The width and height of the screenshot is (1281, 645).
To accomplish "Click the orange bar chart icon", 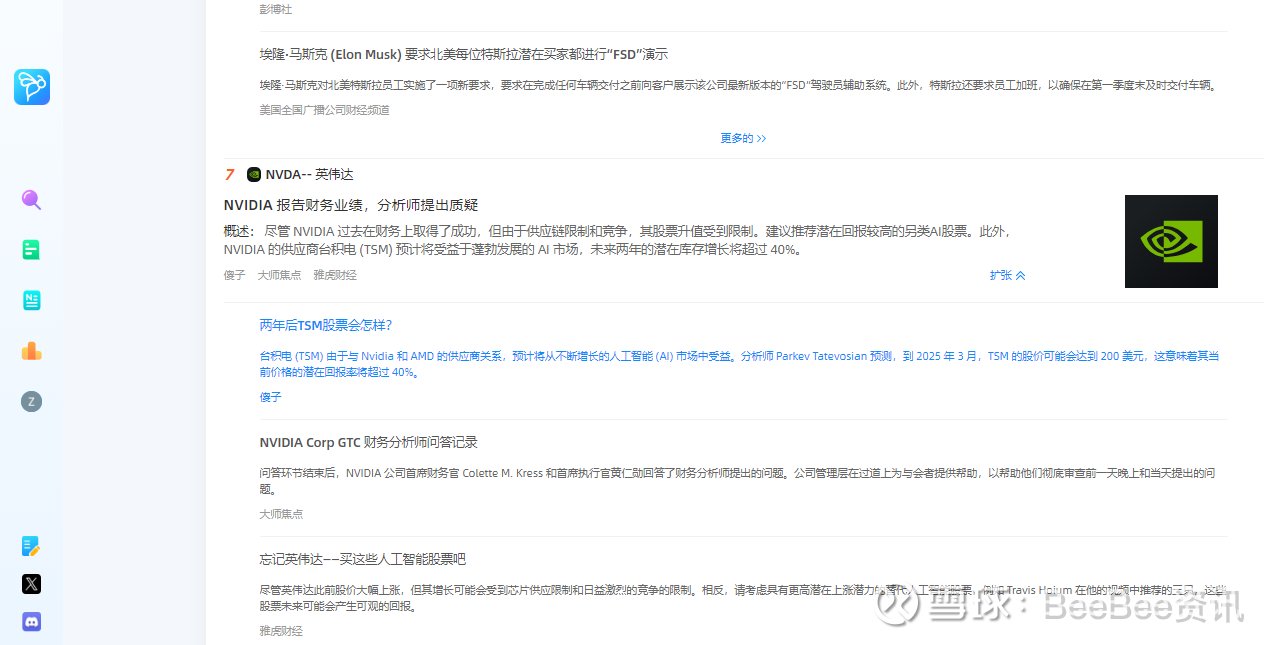I will [x=31, y=351].
